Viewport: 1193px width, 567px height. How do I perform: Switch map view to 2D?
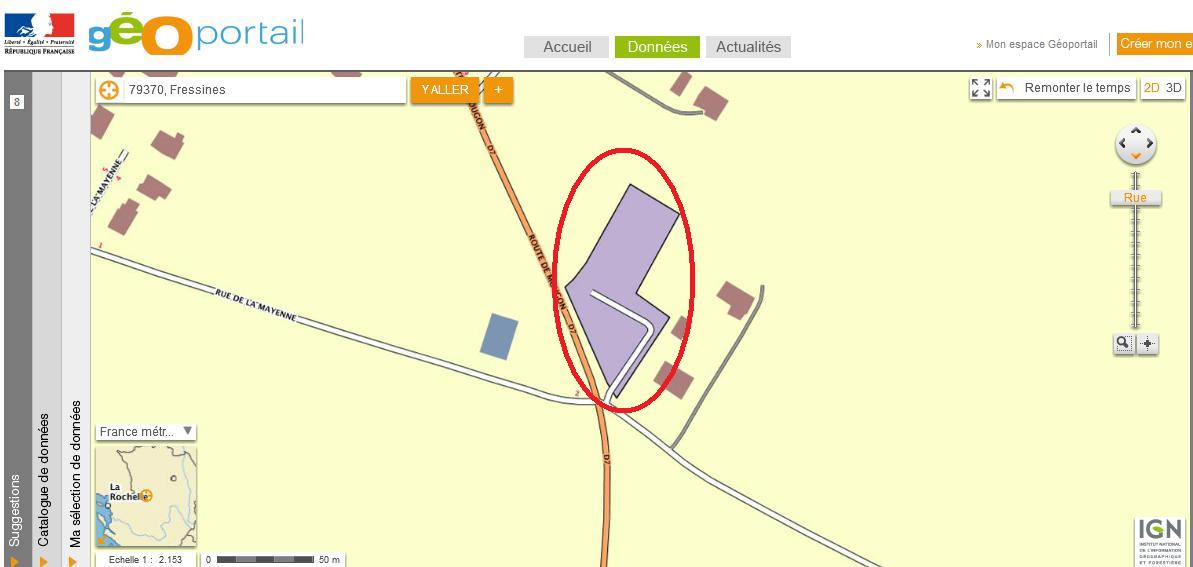point(1152,88)
